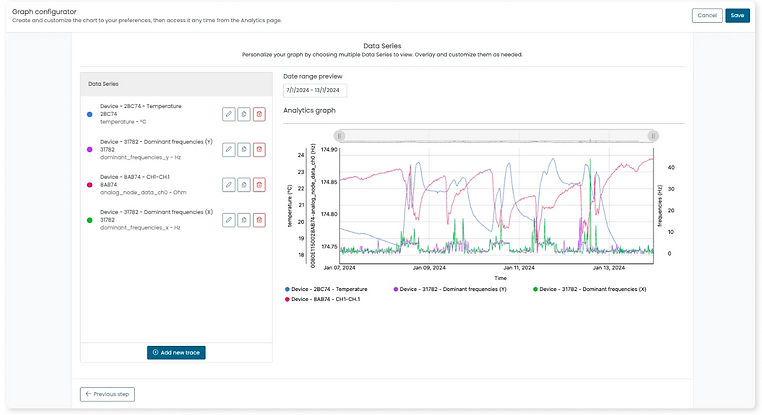This screenshot has height=415, width=762.
Task: Toggle Device 2BC74 Temperature legend entry
Action: [x=326, y=289]
